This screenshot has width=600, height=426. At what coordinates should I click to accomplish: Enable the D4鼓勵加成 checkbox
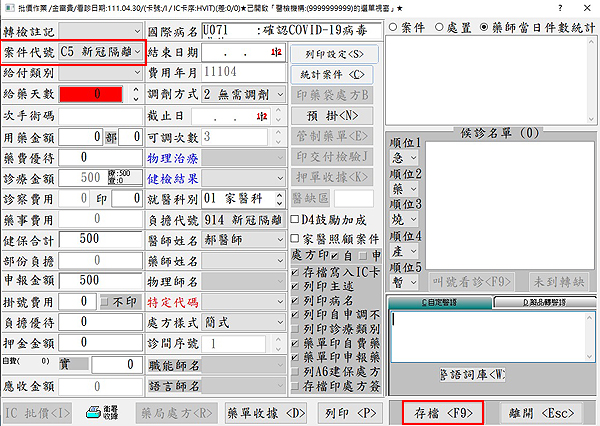click(x=295, y=219)
